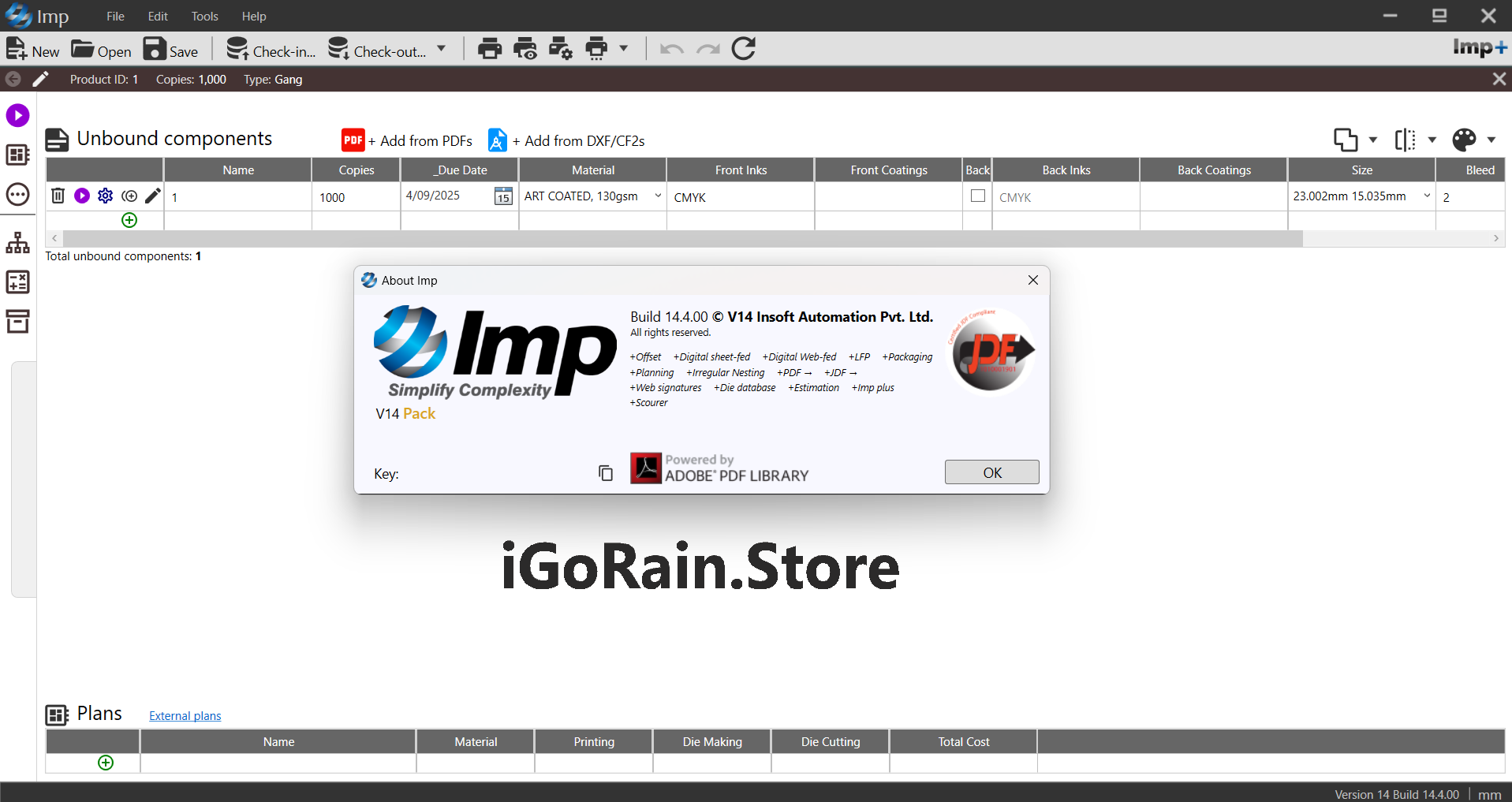Screen dimensions: 1512x802
Task: Click OK in About Imp dialog
Action: point(991,472)
